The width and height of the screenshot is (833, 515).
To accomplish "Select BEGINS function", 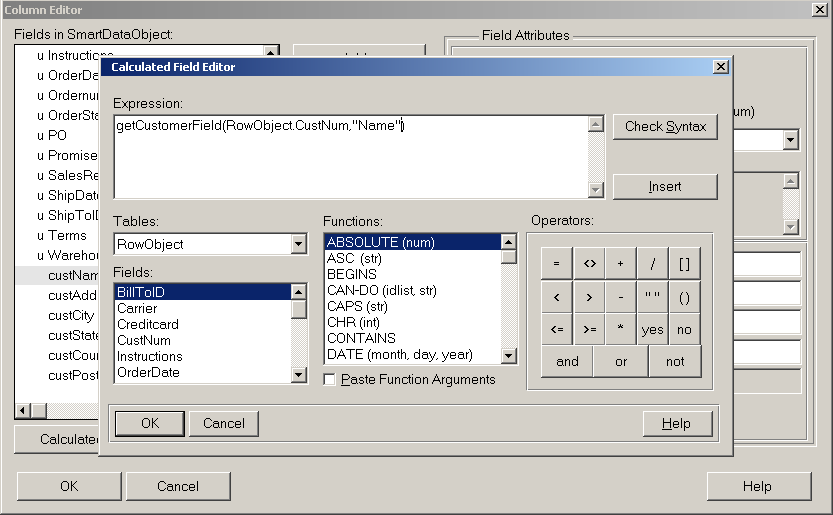I will (x=413, y=274).
